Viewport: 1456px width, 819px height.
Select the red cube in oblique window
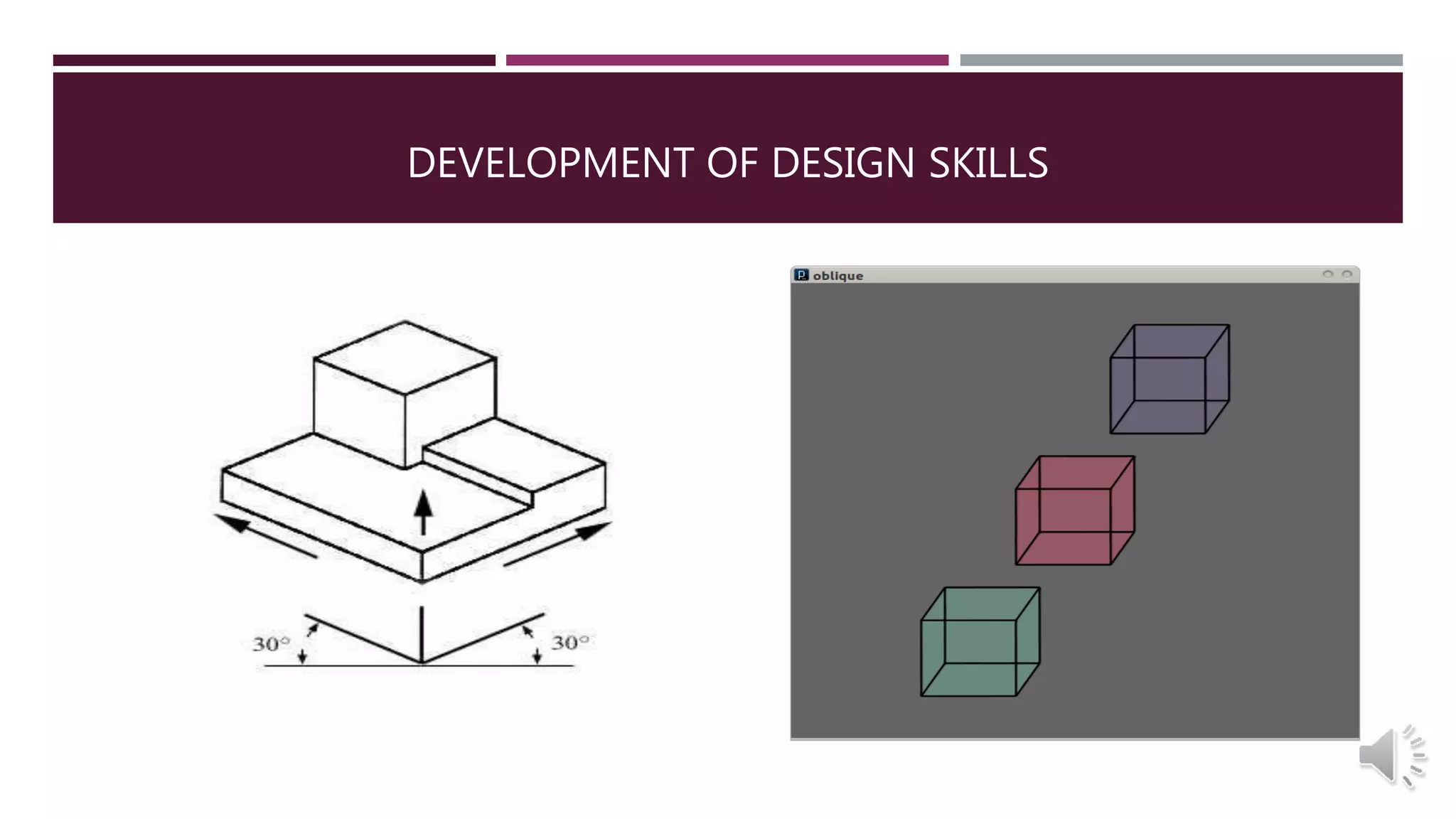(x=1074, y=510)
